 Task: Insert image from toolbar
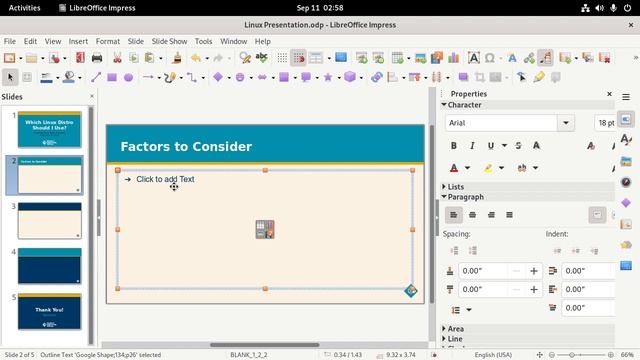click(420, 58)
